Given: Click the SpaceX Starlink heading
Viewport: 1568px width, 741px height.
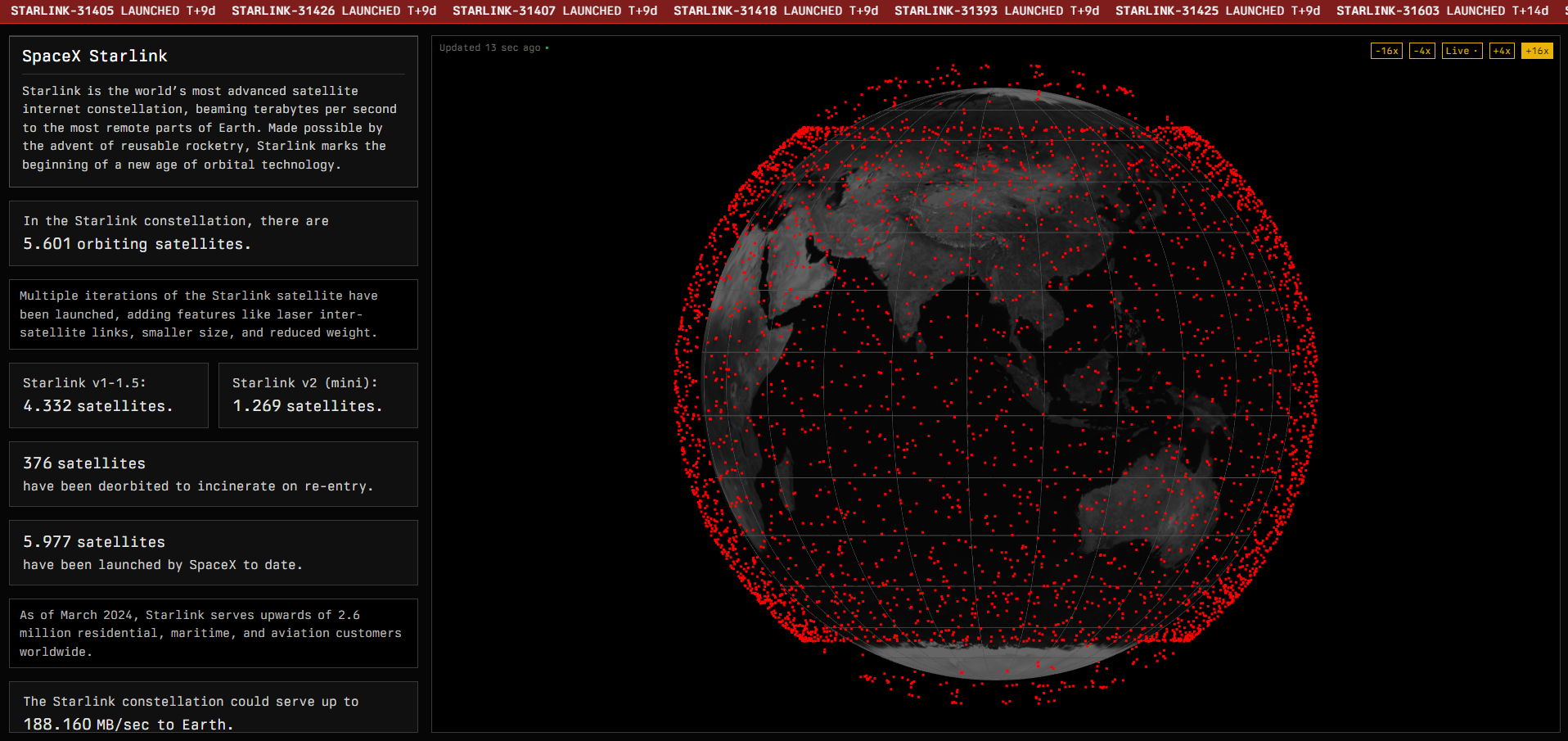Looking at the screenshot, I should click(x=95, y=56).
